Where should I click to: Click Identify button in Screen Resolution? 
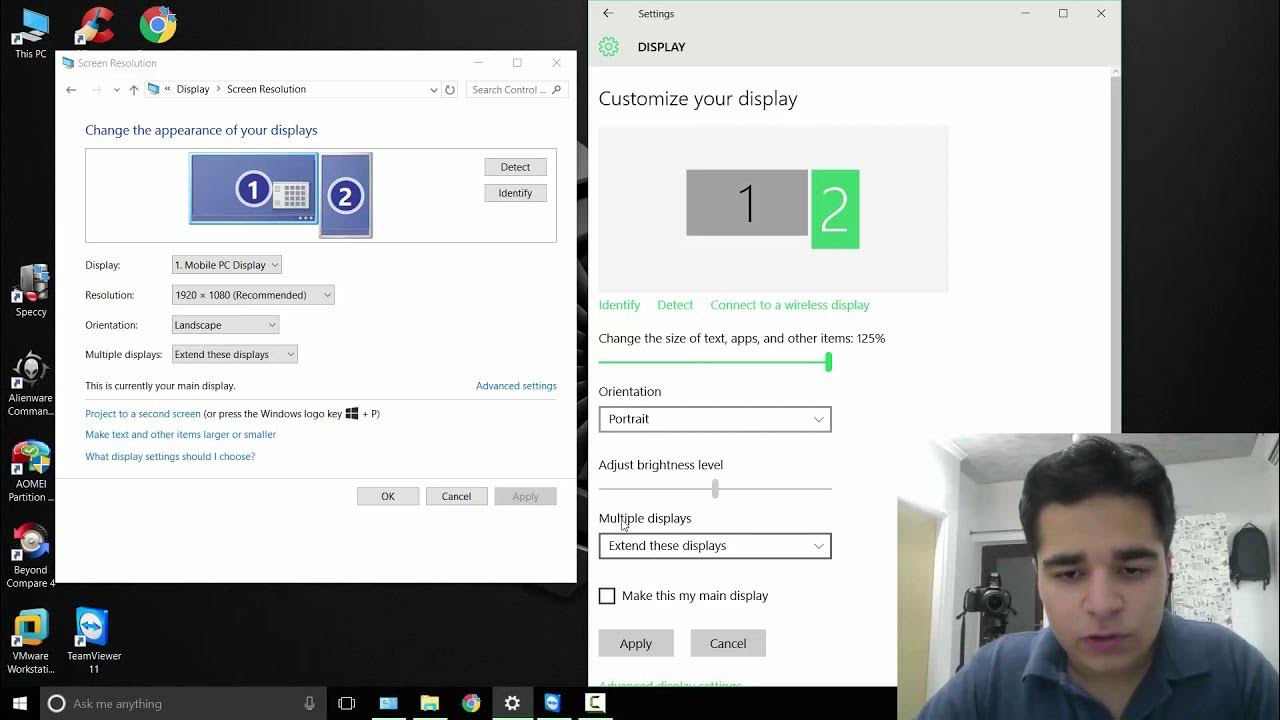(515, 193)
